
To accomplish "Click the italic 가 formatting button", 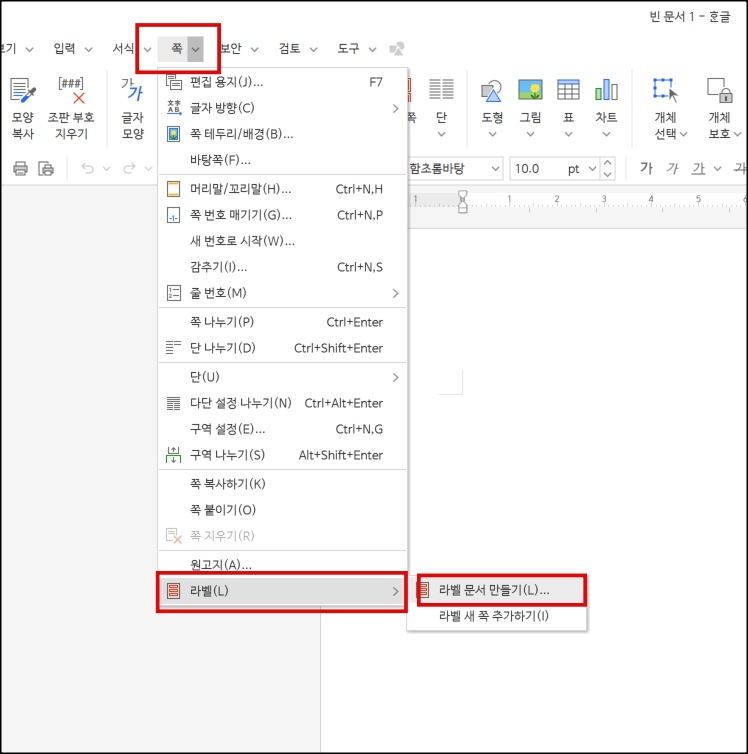I will point(672,168).
